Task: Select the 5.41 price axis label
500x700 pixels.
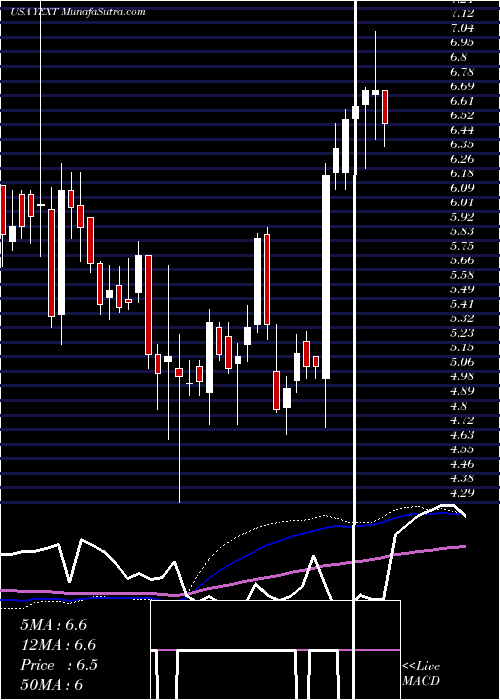Action: (x=462, y=304)
